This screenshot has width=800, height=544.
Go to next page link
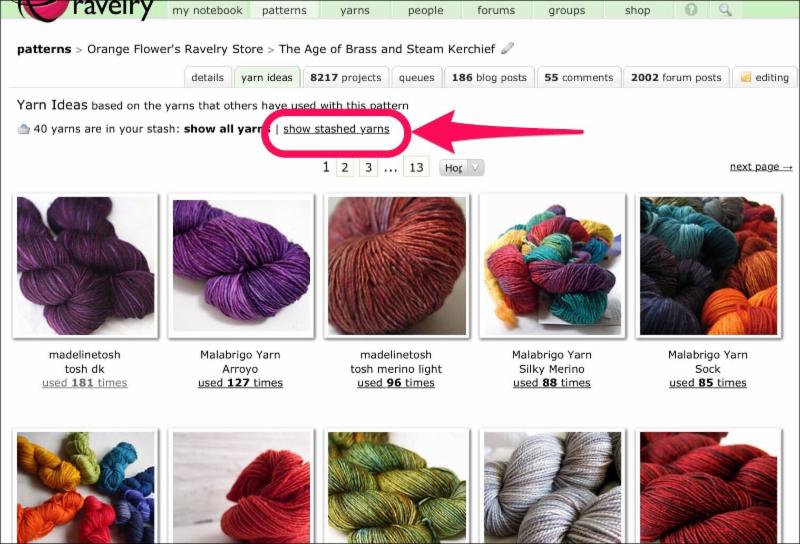point(761,167)
